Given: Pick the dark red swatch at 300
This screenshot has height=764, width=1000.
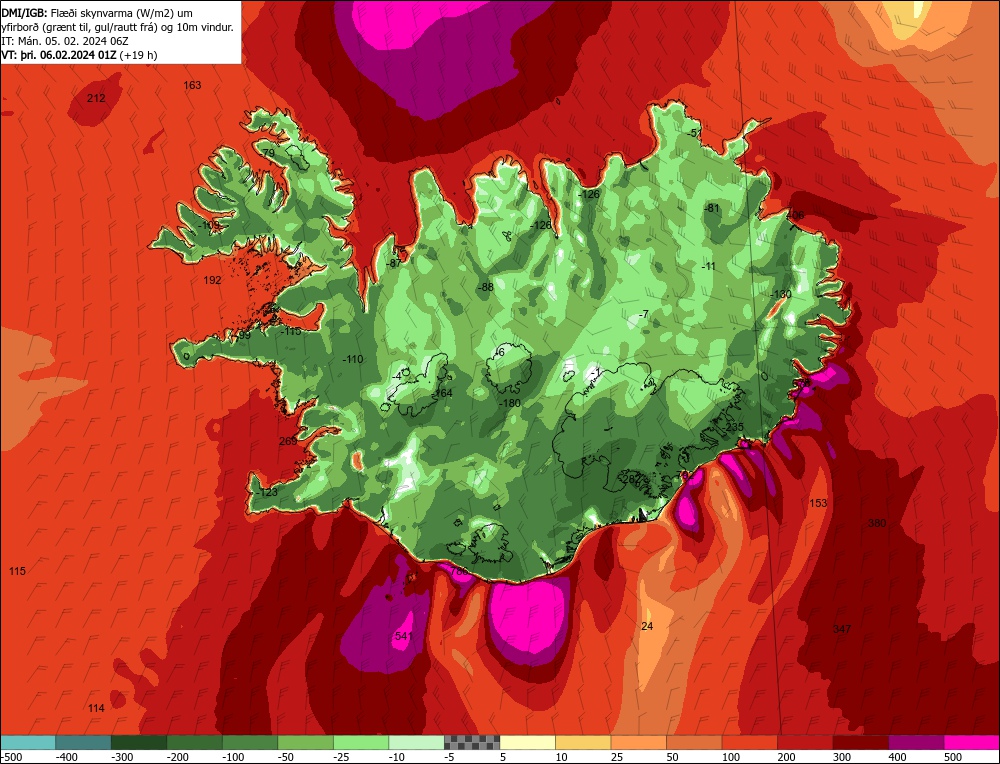Looking at the screenshot, I should [860, 742].
